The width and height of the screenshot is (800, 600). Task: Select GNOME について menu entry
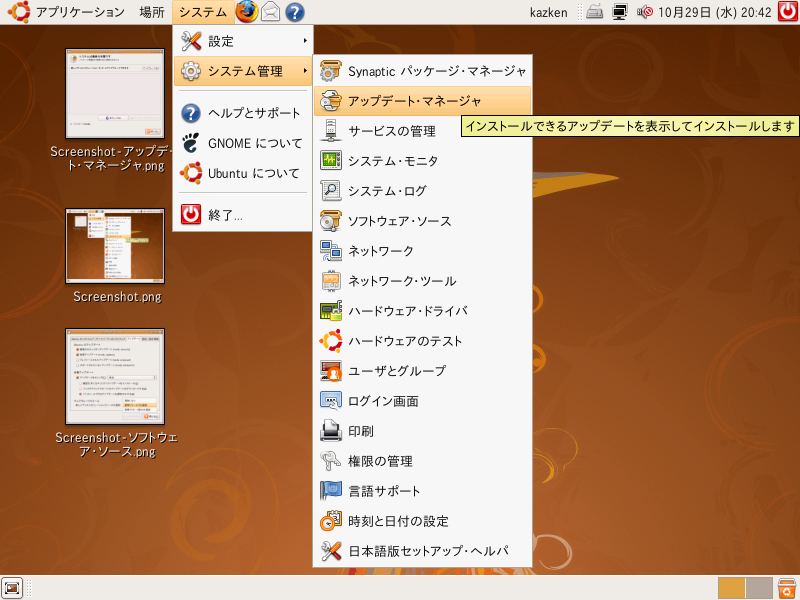pyautogui.click(x=243, y=143)
